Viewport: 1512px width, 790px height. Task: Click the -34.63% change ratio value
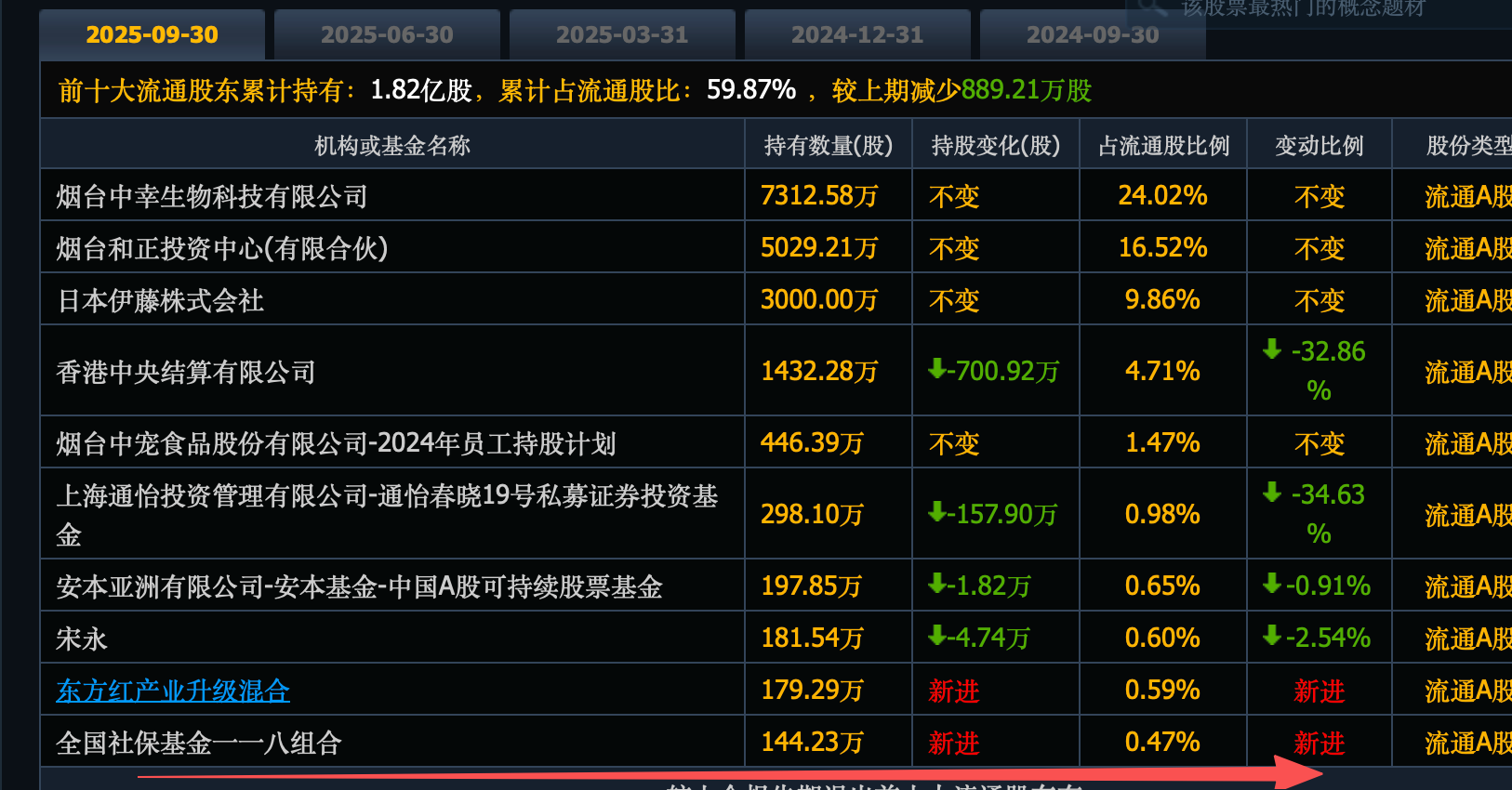click(x=1315, y=514)
